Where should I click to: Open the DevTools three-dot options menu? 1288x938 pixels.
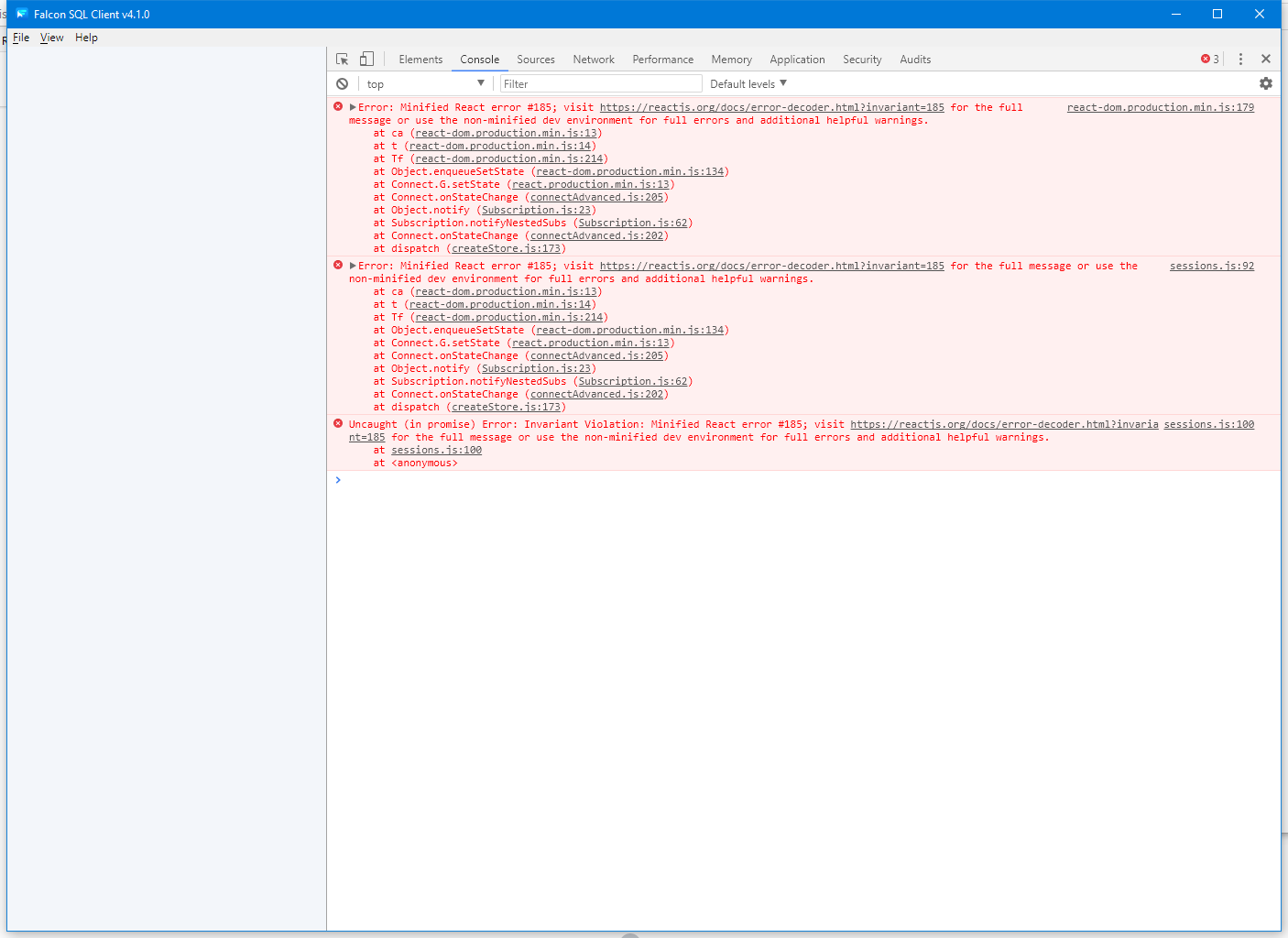[x=1240, y=59]
